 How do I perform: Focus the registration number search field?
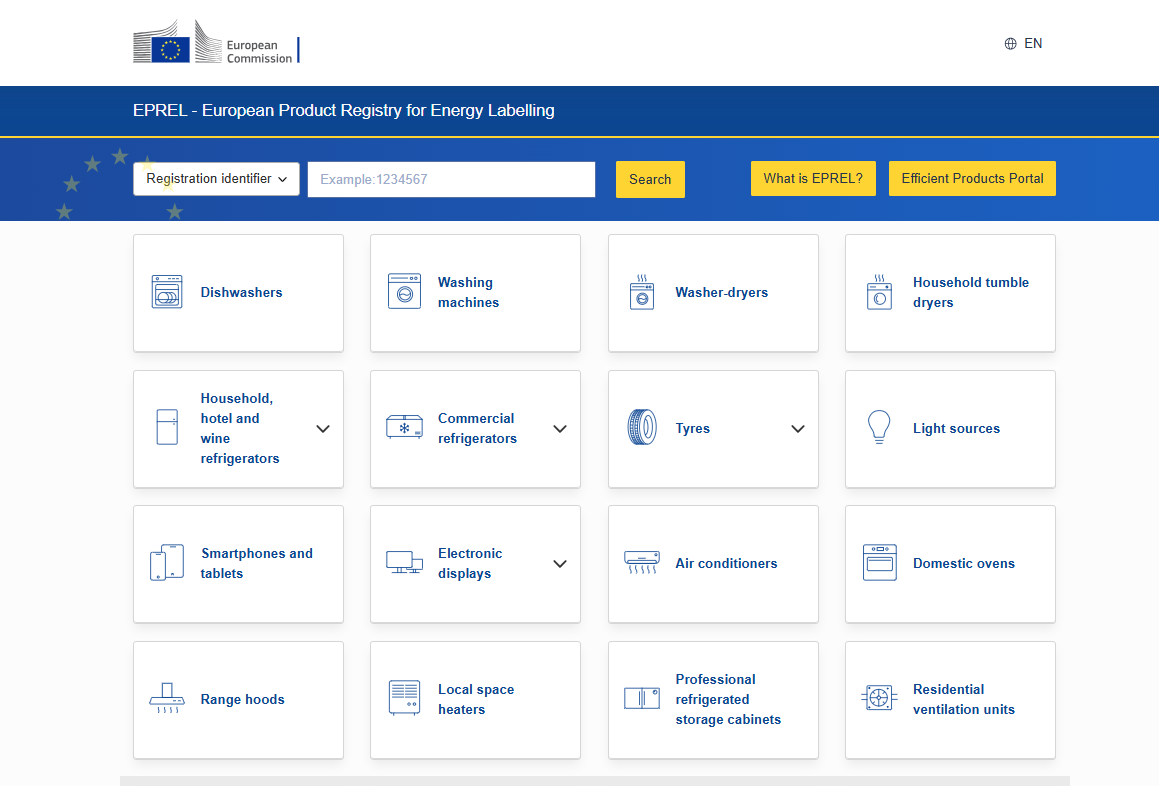(x=451, y=180)
